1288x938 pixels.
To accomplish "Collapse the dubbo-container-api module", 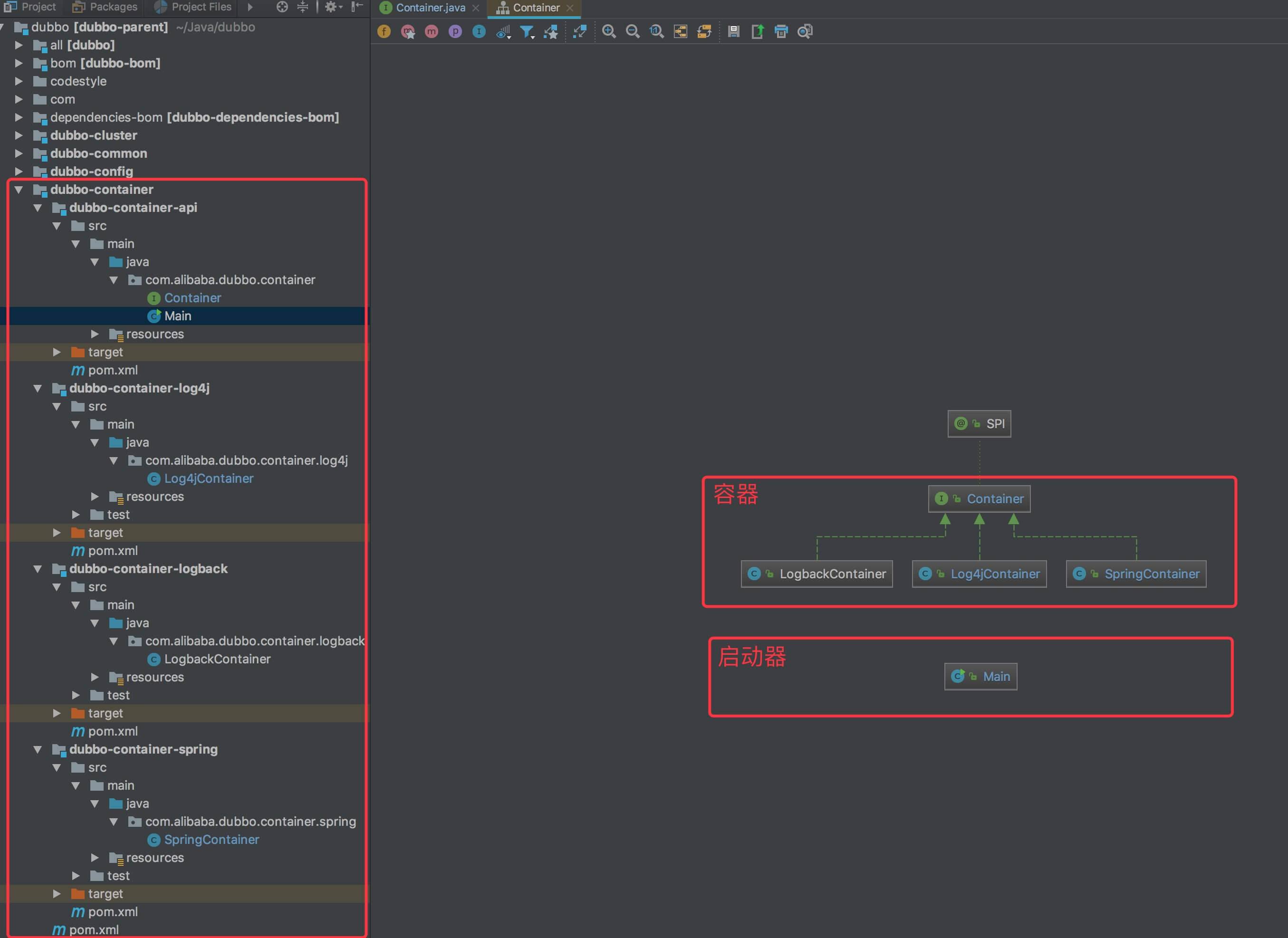I will (38, 208).
